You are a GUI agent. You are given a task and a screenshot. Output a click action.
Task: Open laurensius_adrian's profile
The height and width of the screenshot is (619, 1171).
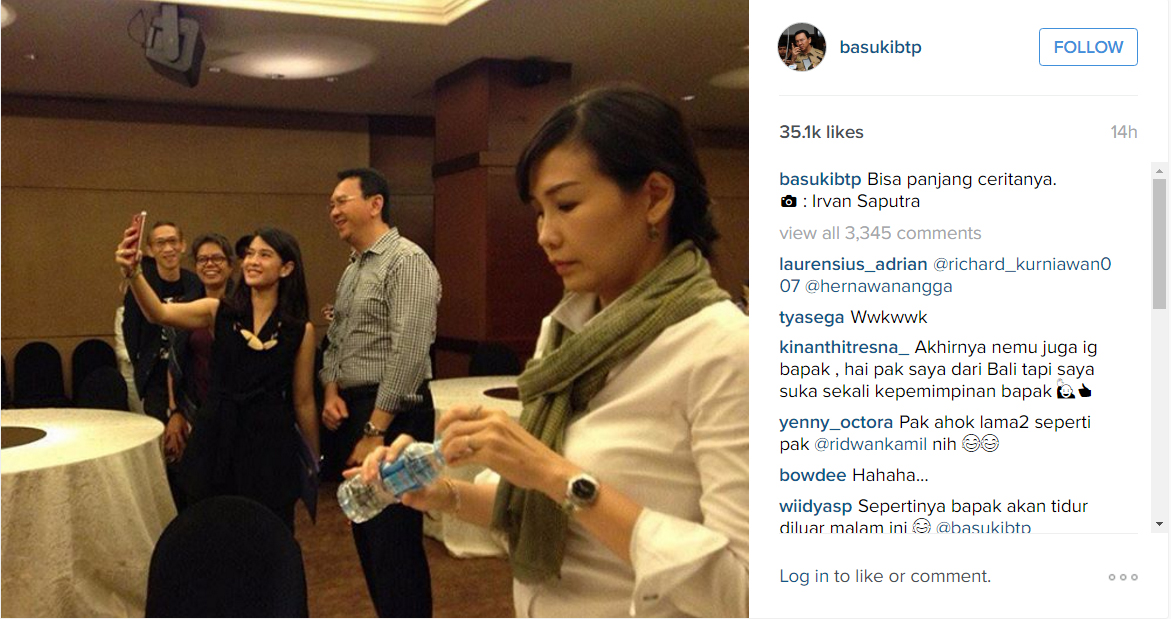pos(854,264)
